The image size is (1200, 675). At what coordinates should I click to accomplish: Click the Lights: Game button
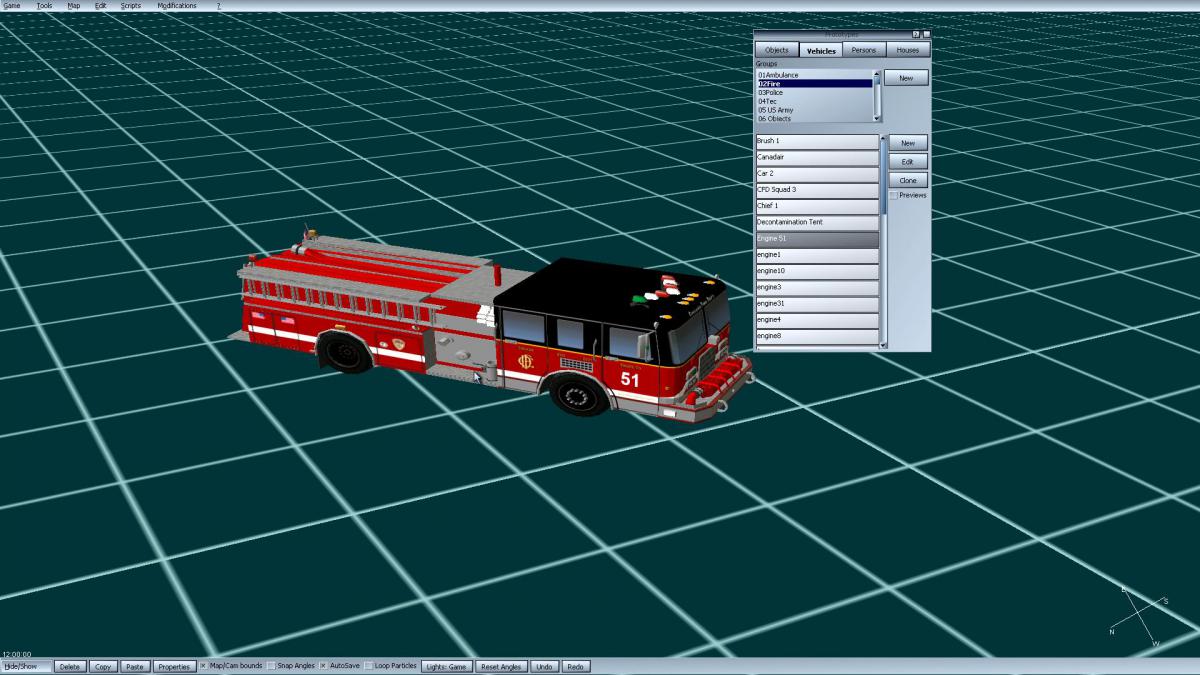pos(446,666)
